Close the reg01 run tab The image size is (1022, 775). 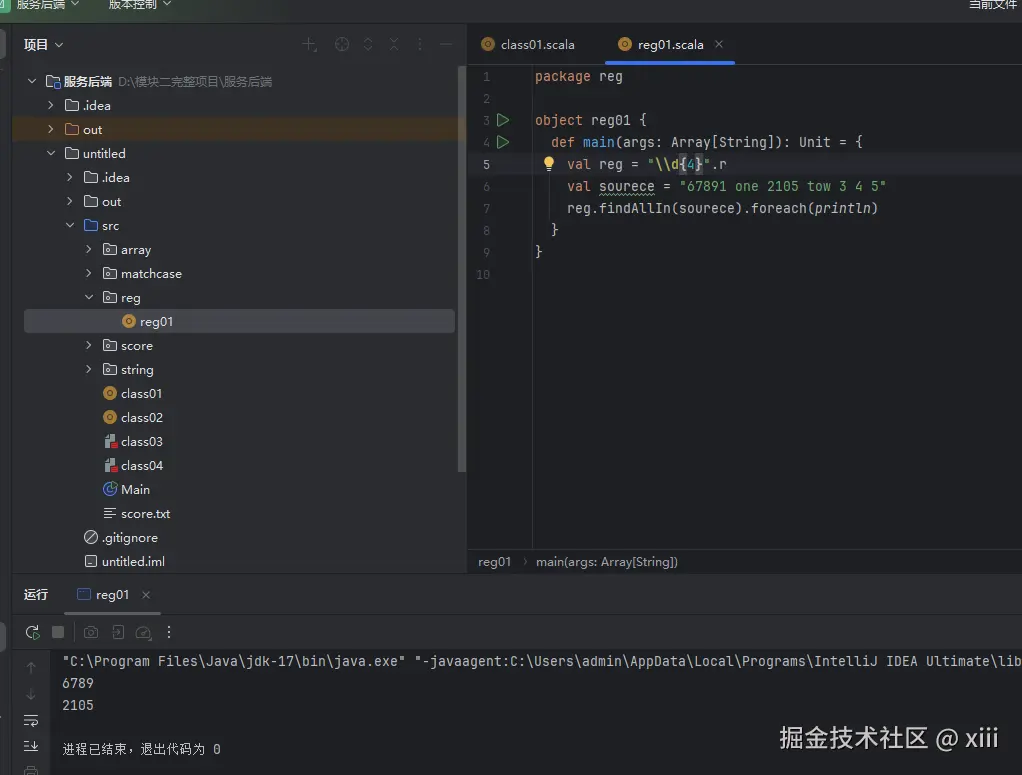(146, 594)
